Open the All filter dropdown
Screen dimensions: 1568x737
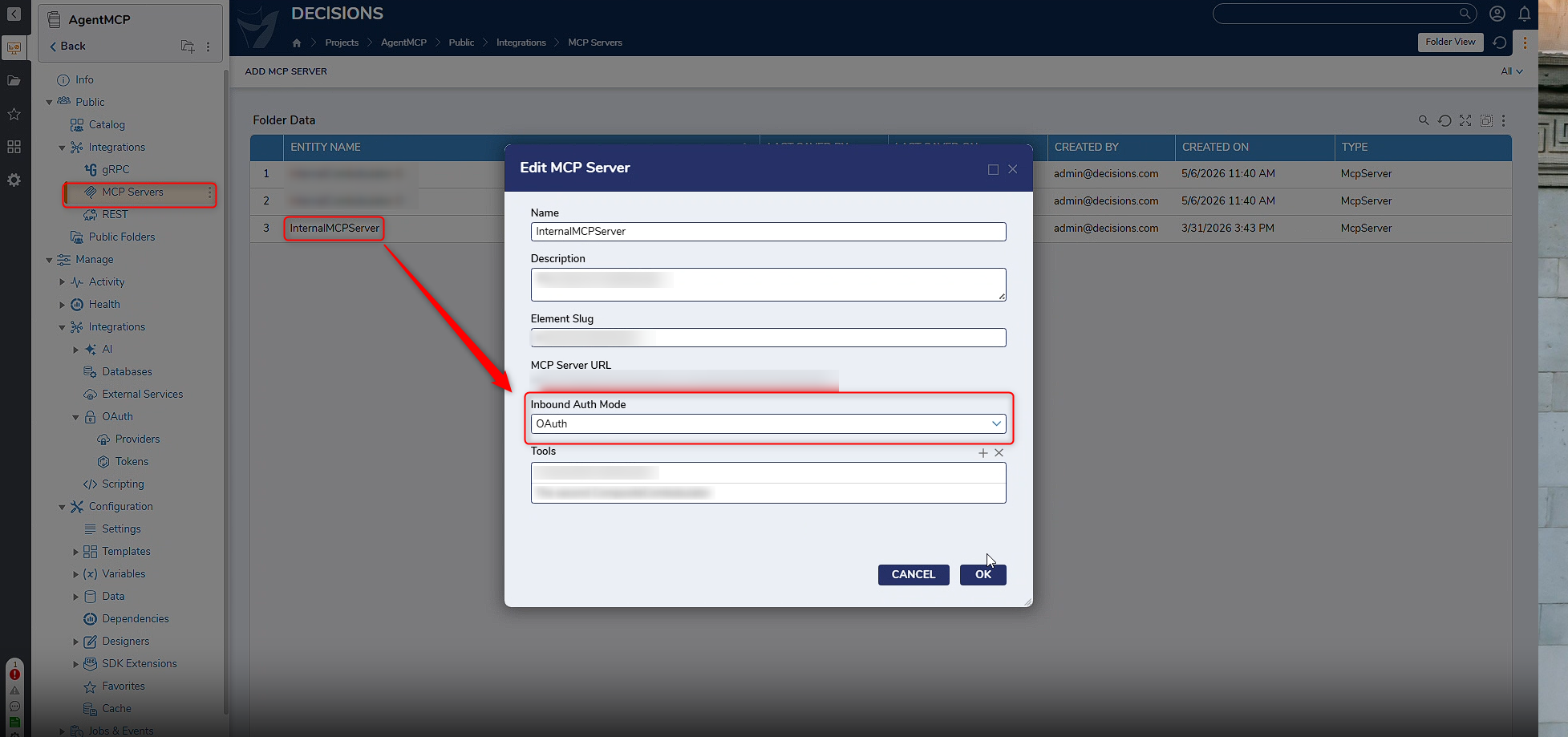pyautogui.click(x=1512, y=71)
